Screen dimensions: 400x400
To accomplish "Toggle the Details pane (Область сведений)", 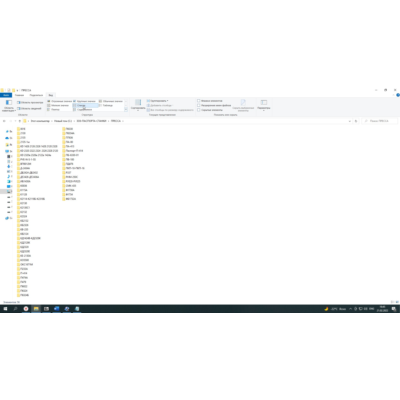I will tap(29, 108).
